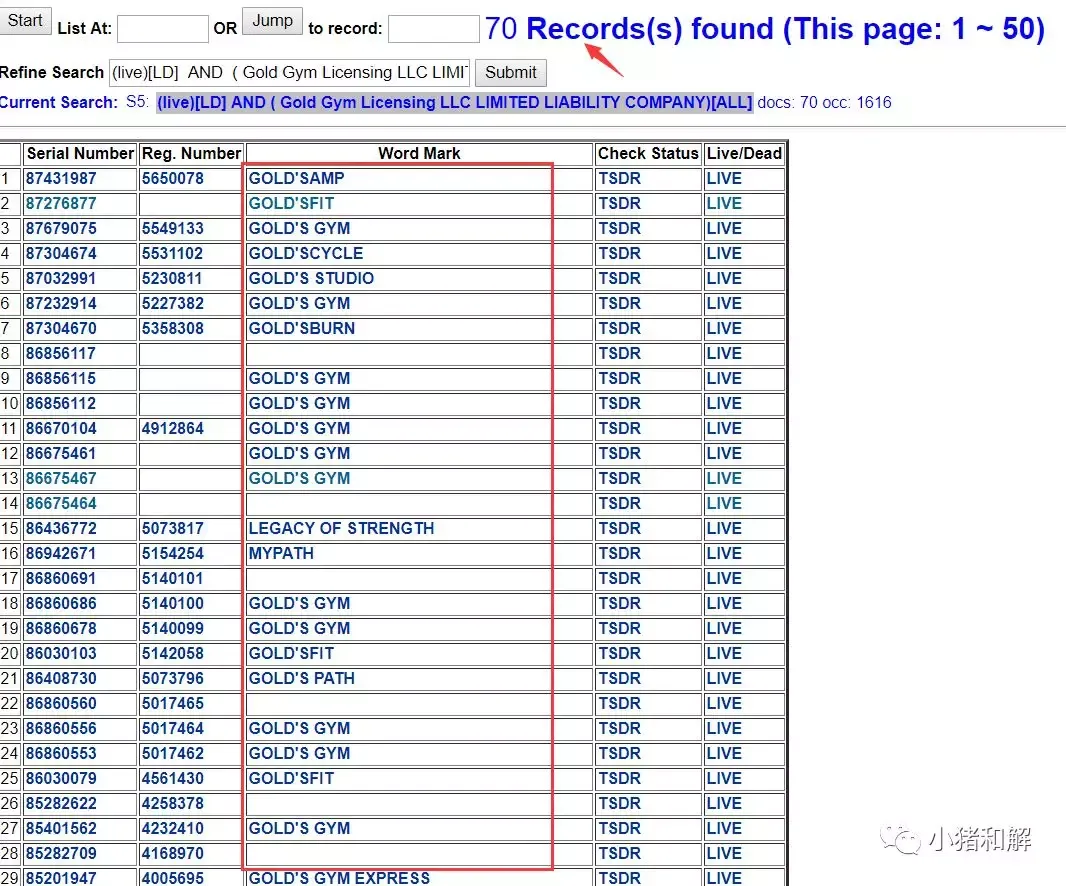Click LIVE status for serial 86860560

click(x=724, y=704)
